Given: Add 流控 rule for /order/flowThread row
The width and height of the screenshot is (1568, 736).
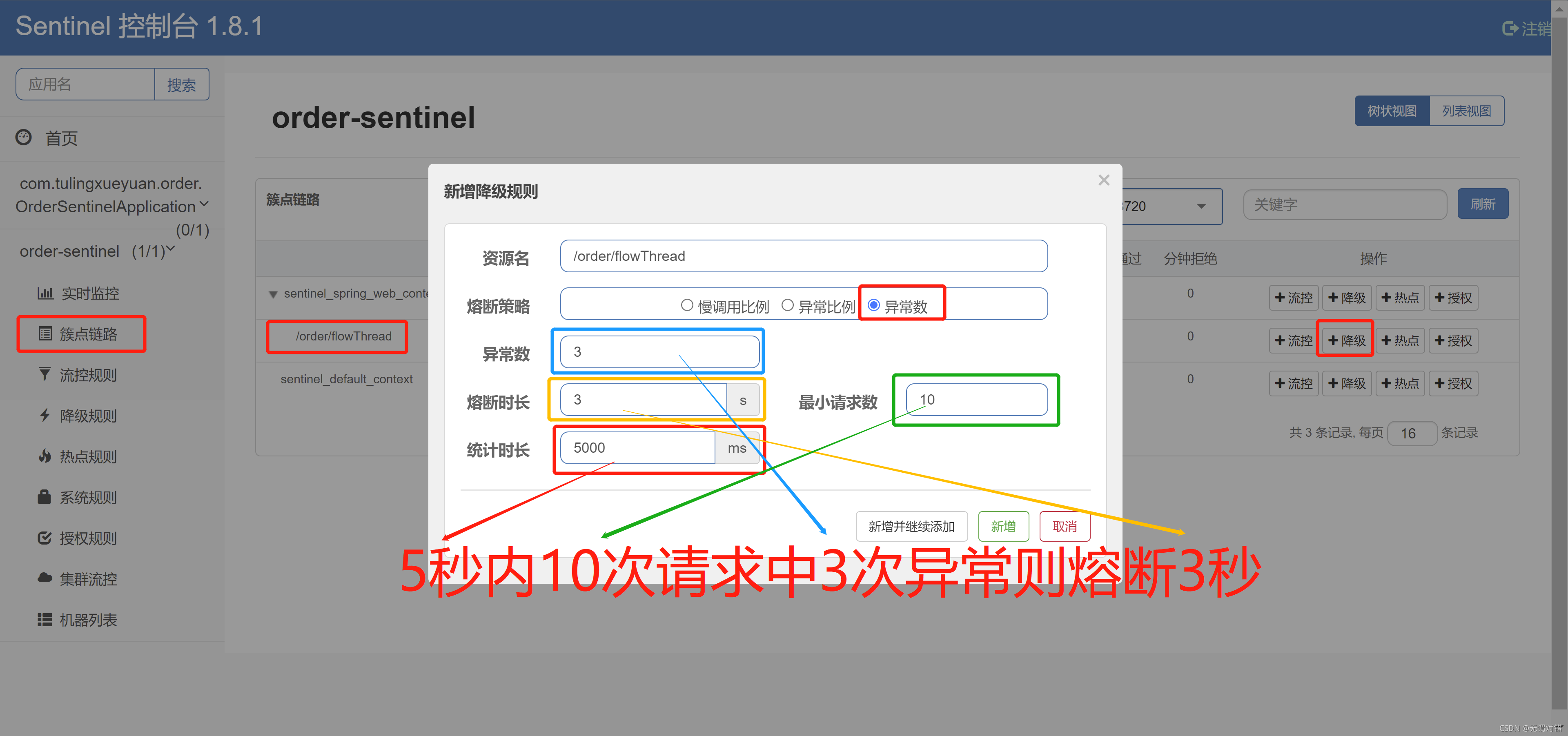Looking at the screenshot, I should tap(1294, 340).
